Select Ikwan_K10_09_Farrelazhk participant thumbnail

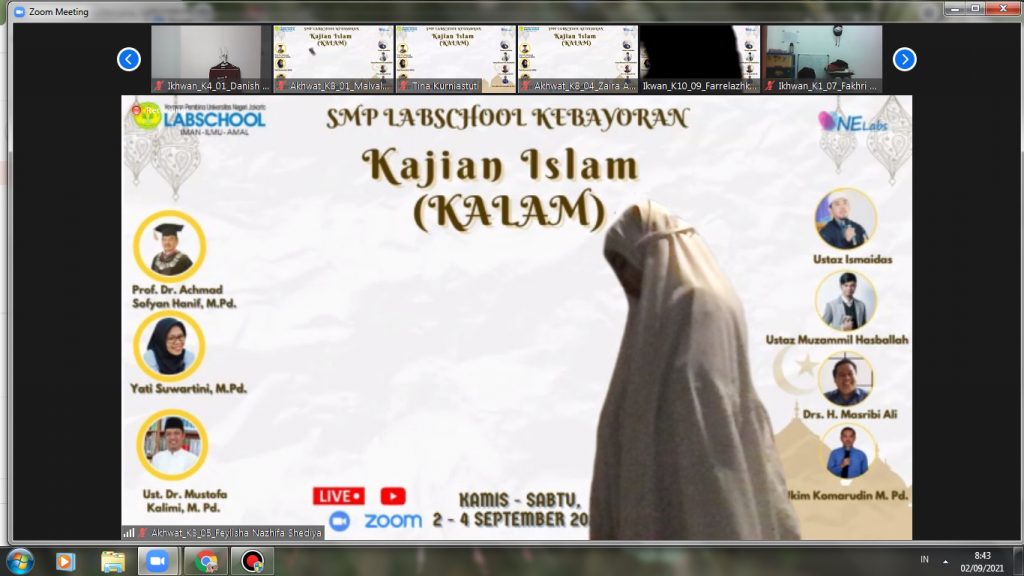699,58
